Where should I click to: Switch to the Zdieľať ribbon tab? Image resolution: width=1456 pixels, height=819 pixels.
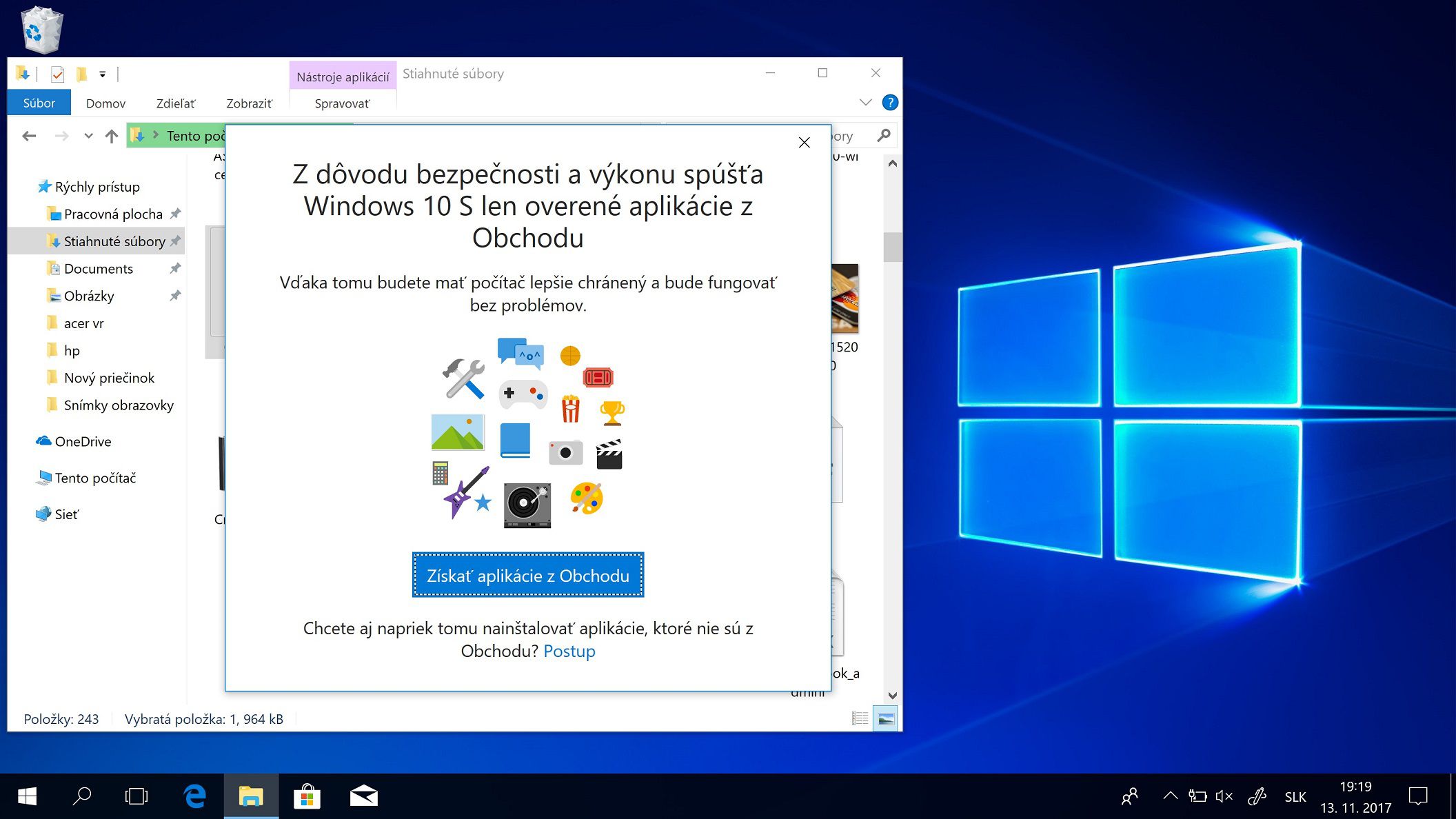point(176,103)
